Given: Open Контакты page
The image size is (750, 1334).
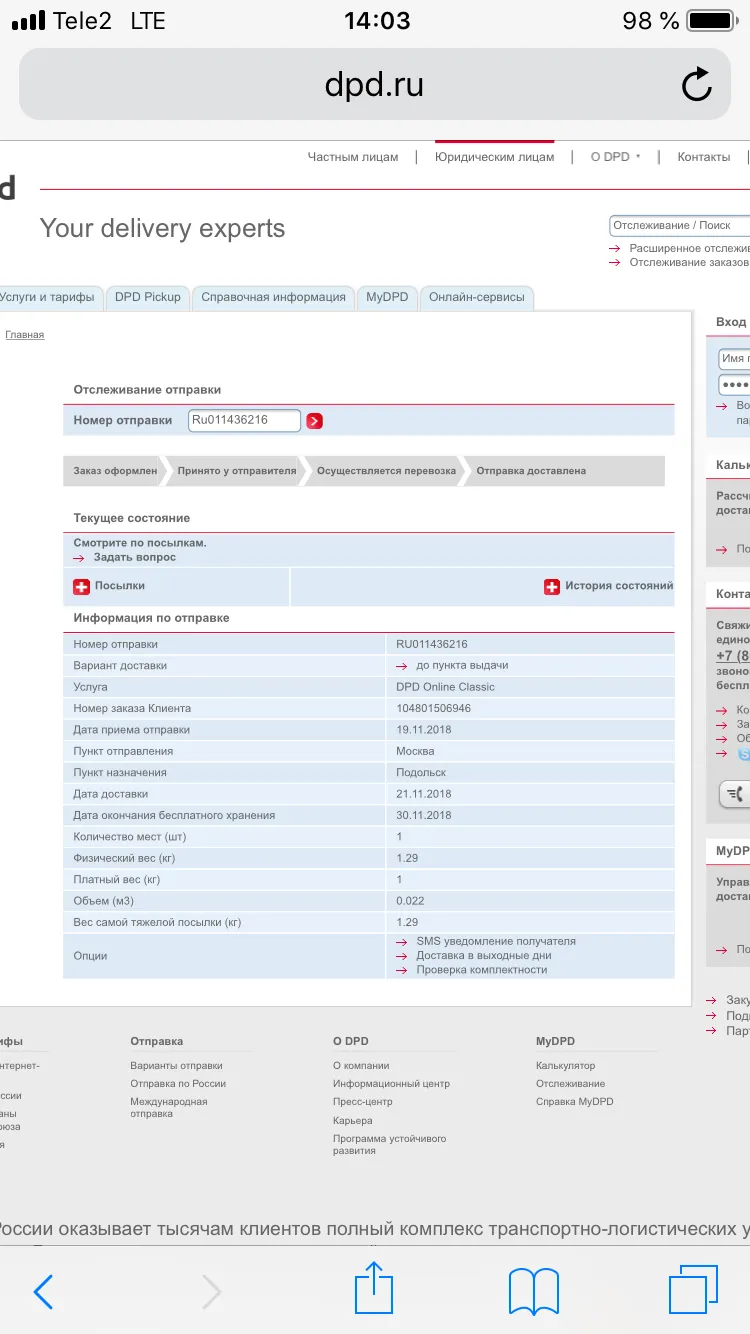Looking at the screenshot, I should click(x=704, y=157).
